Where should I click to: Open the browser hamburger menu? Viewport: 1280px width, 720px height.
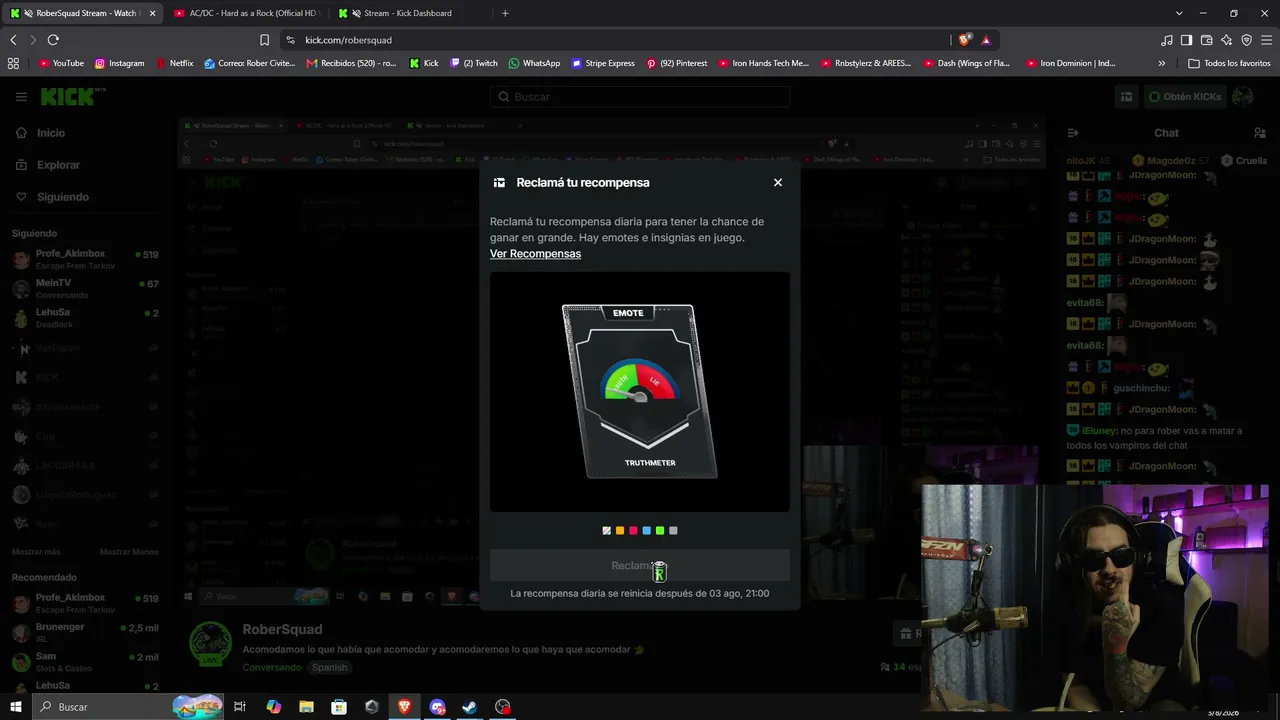pos(1266,40)
